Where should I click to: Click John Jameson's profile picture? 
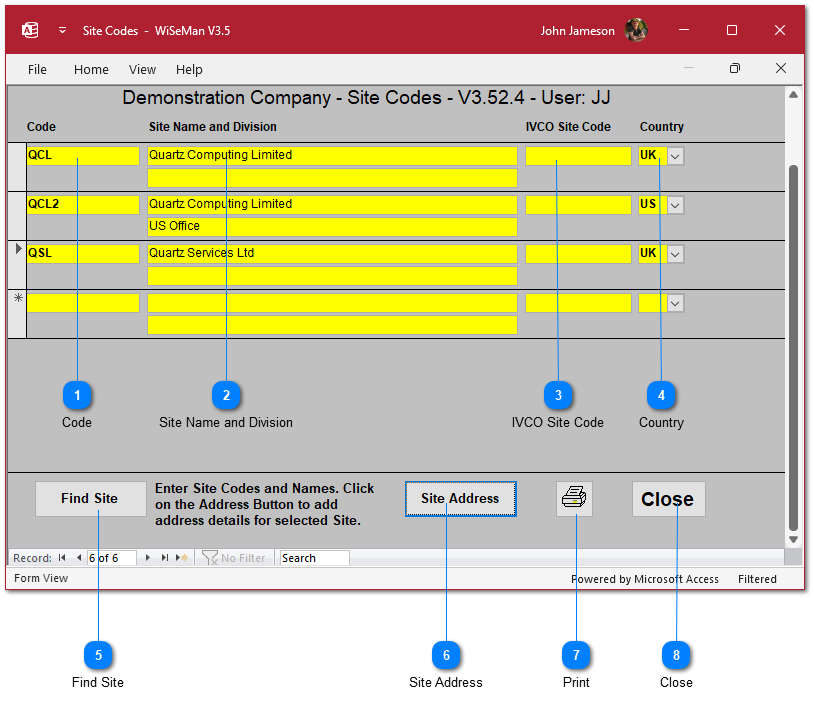coord(636,31)
